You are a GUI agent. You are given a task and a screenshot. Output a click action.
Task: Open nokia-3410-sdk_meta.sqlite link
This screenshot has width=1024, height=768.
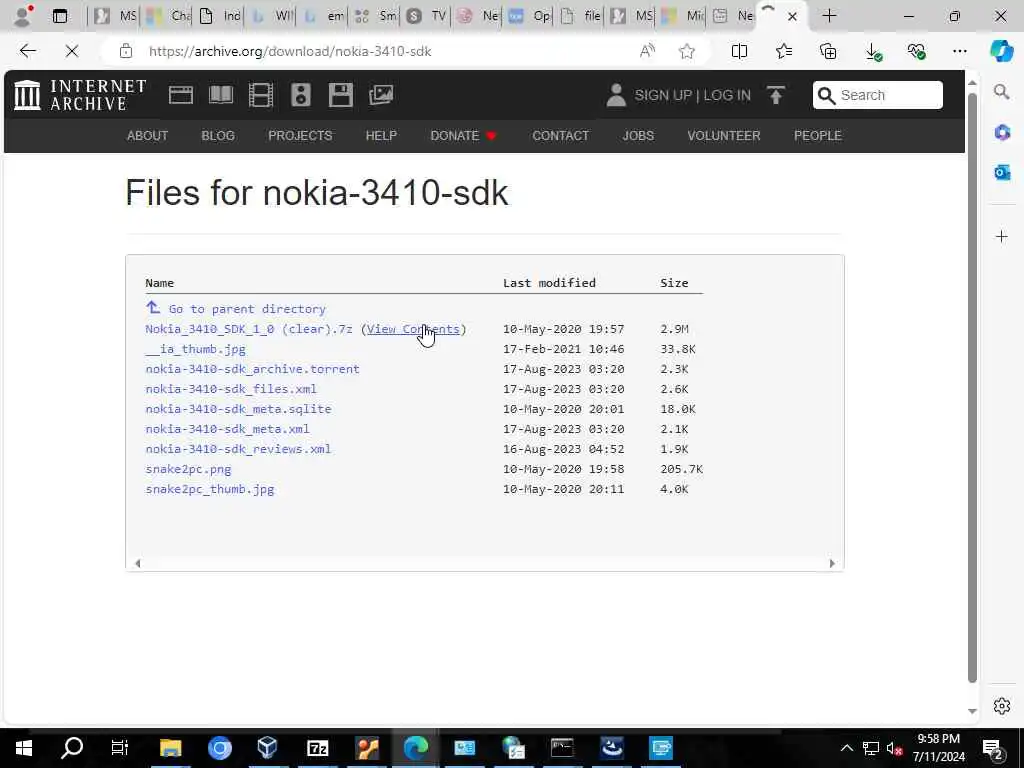tap(238, 409)
